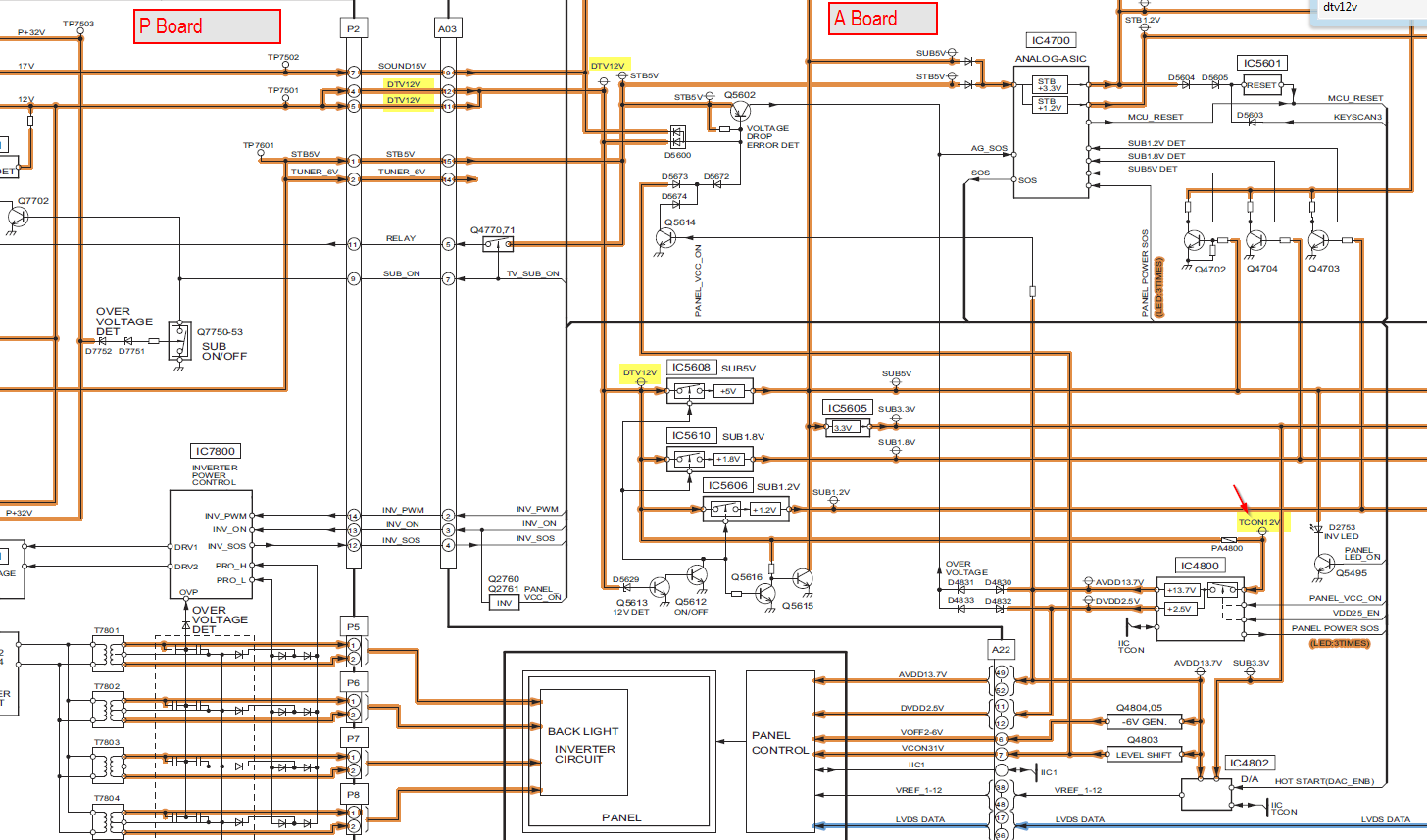This screenshot has width=1427, height=840.
Task: Click the Q5614 transistor label
Action: (x=679, y=222)
